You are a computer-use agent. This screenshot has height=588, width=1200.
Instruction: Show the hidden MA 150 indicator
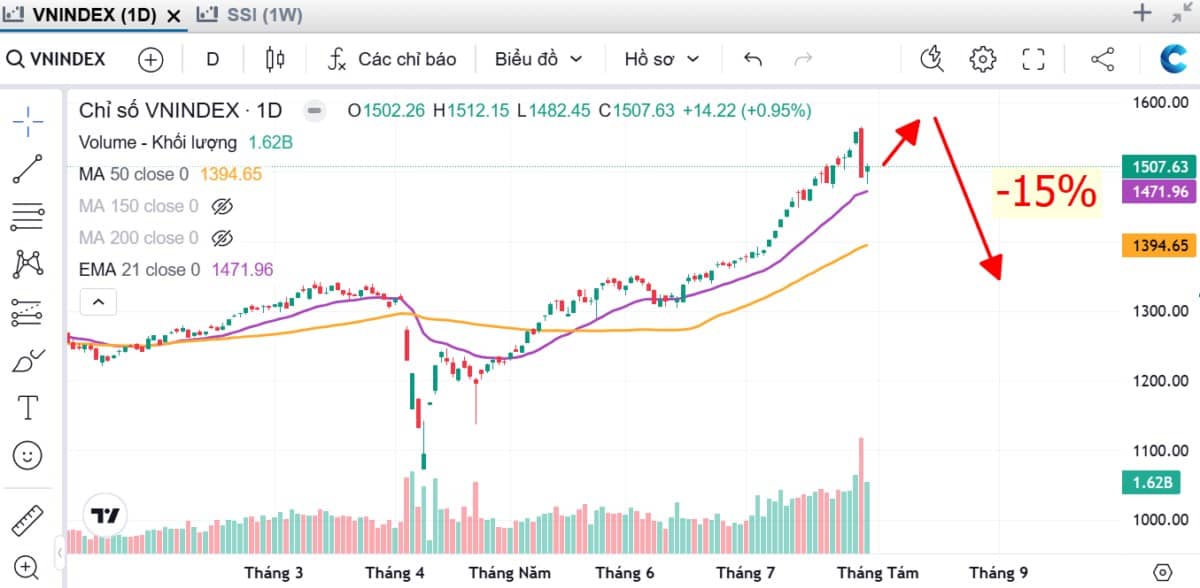coord(222,207)
